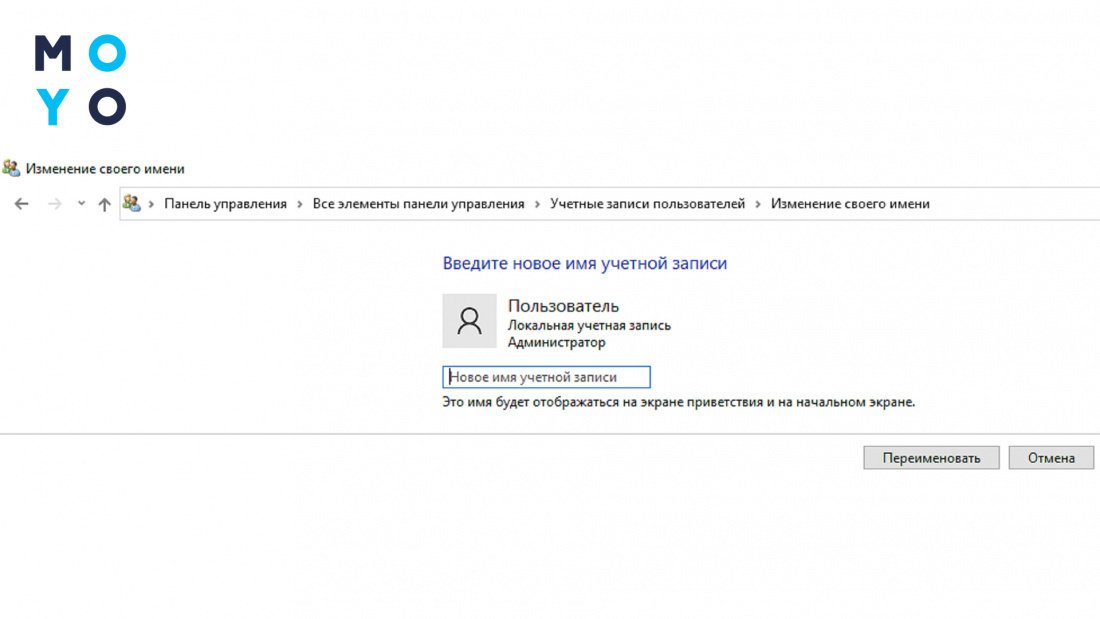The height and width of the screenshot is (619, 1100).
Task: Go to Панель управления in the breadcrumb
Action: (225, 204)
